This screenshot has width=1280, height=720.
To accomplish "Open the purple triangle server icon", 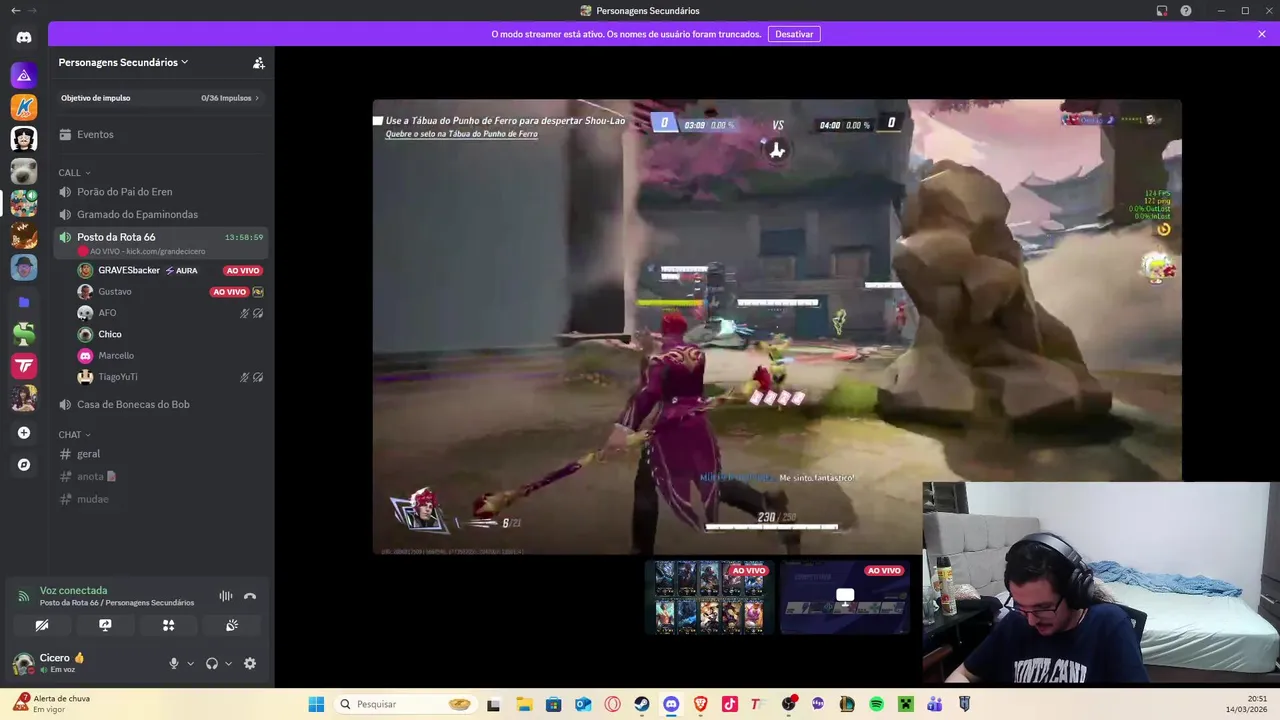I will pos(24,75).
